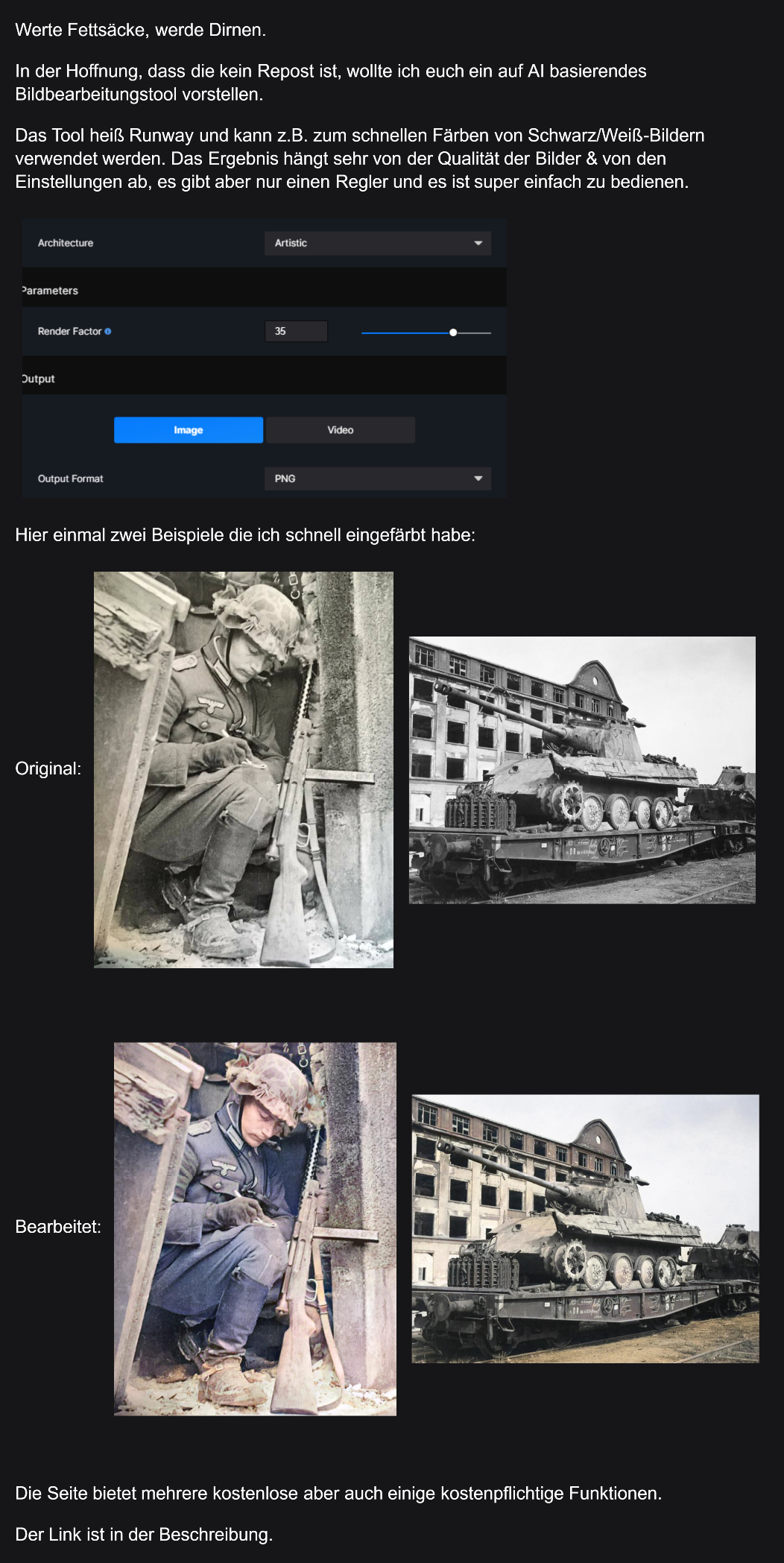Screen dimensions: 784x1563
Task: Click the Architecture label
Action: (x=66, y=243)
